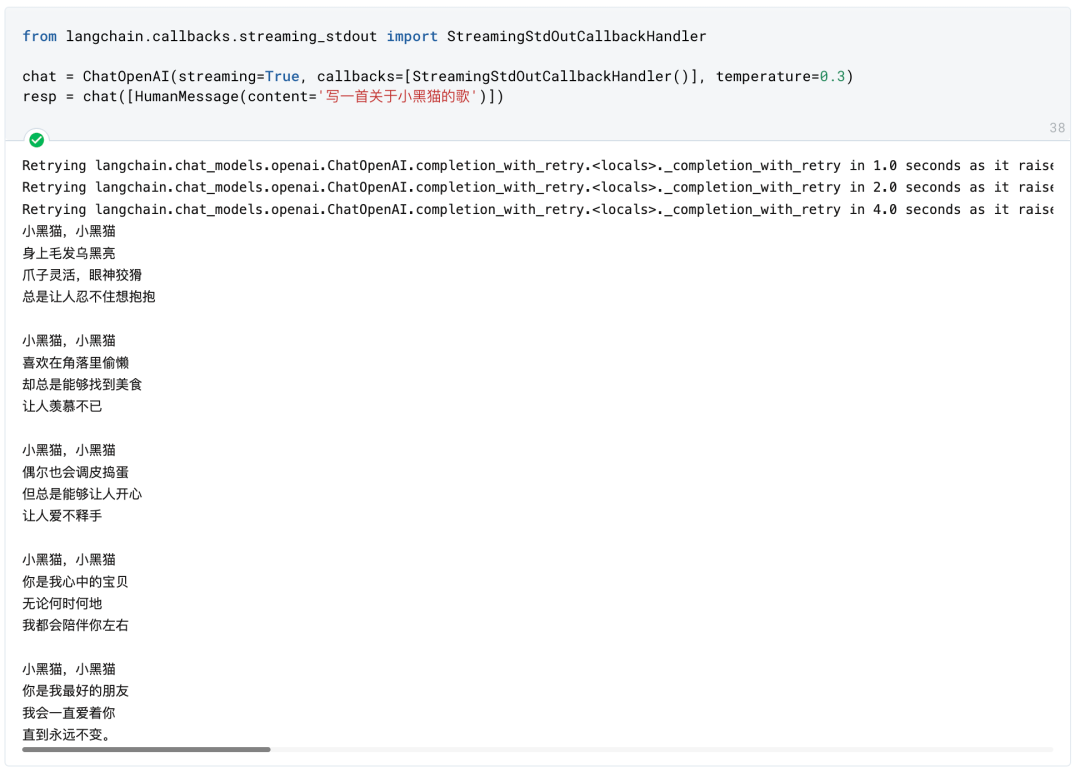Click the output line '但总是能够让人开心'

click(82, 494)
